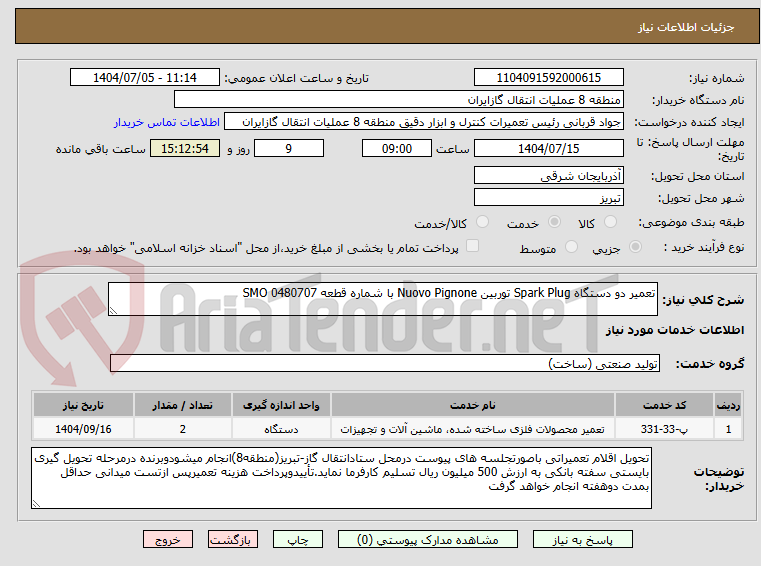Screen dimensions: 761x566
Task: Click the resize handle of buyer notes textarea
Action: (x=36, y=504)
